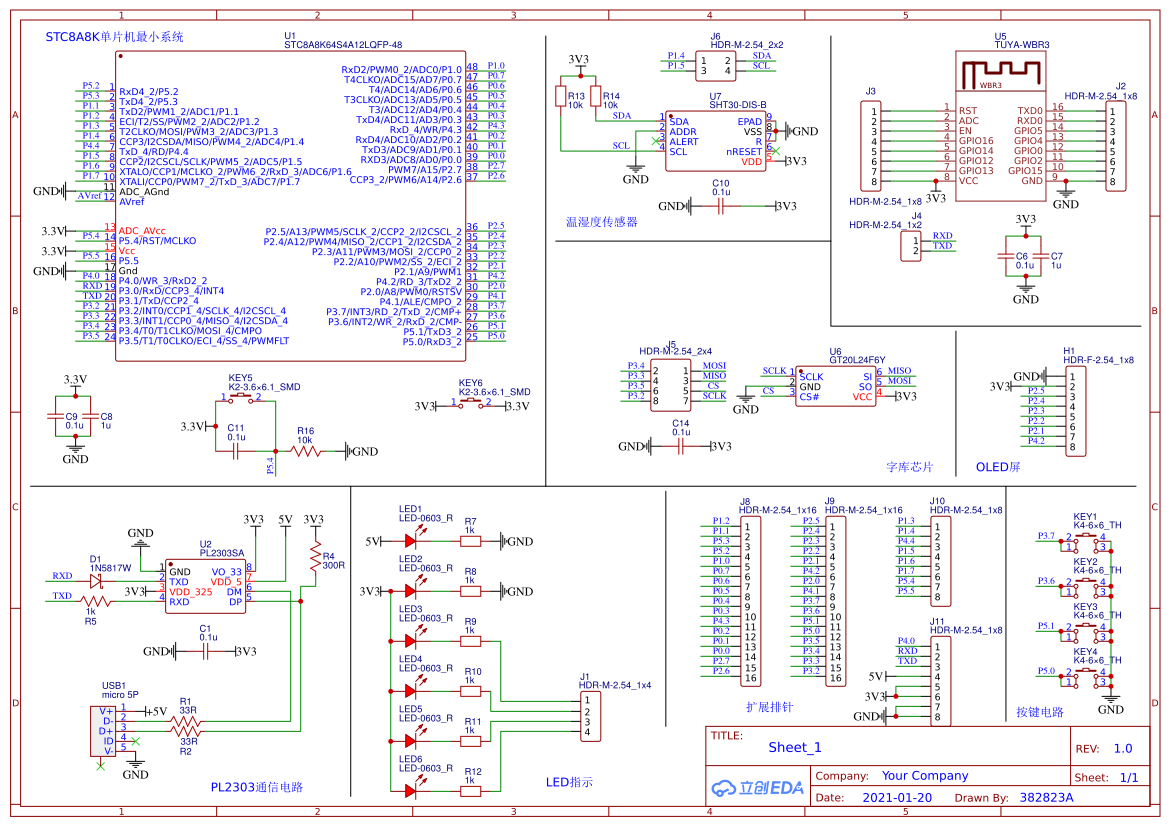This screenshot has width=1170, height=827.
Task: Click the J8 1x16 expansion header
Action: (x=750, y=600)
